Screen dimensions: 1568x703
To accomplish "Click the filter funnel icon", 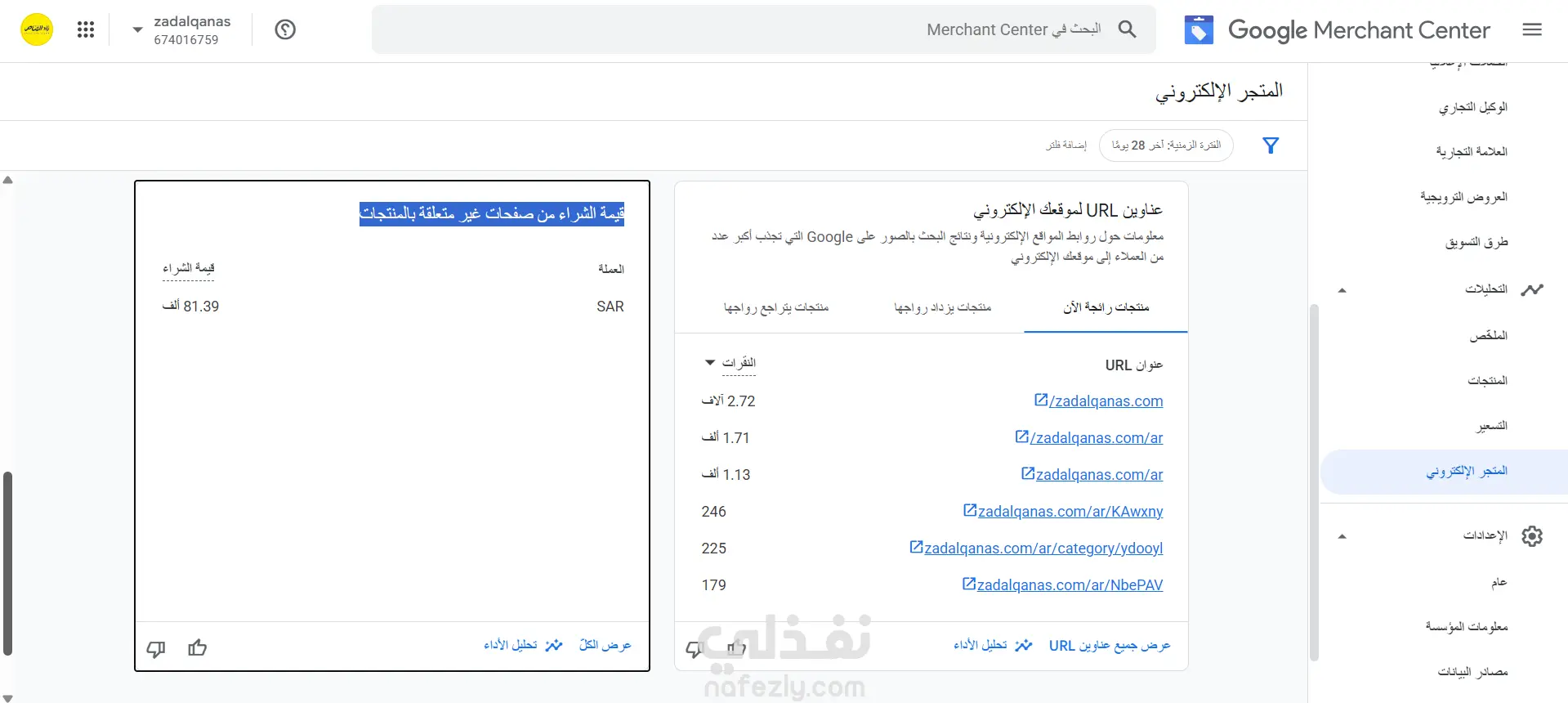I will tap(1271, 146).
